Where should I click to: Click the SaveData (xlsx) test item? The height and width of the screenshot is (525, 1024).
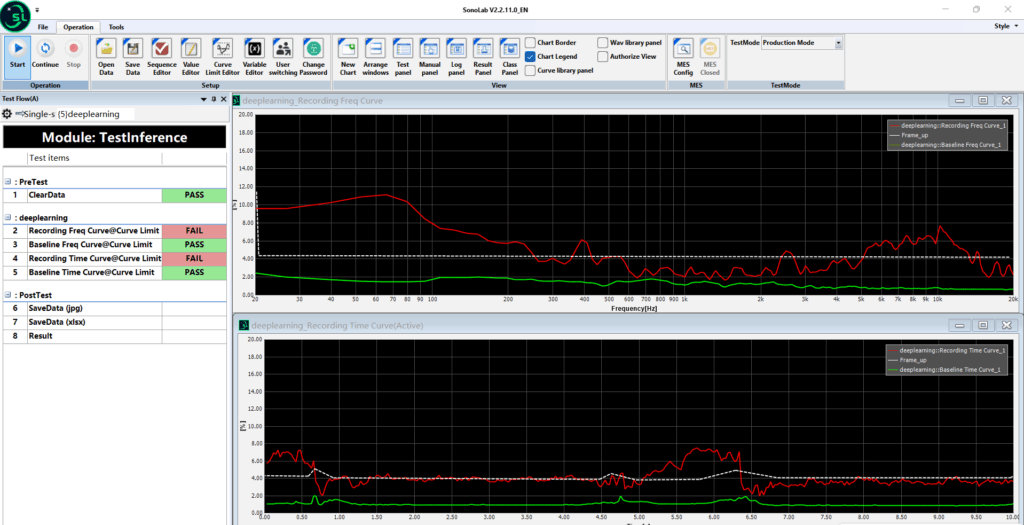point(60,322)
